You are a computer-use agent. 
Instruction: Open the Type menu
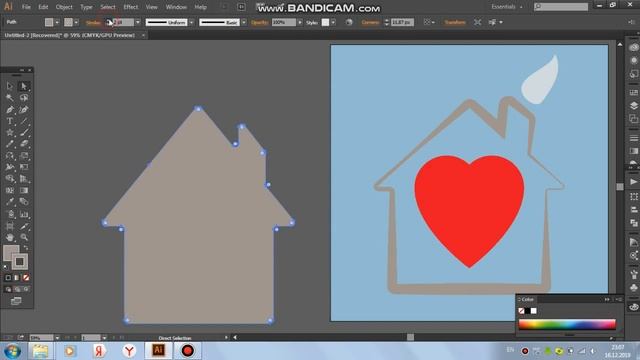pos(86,7)
